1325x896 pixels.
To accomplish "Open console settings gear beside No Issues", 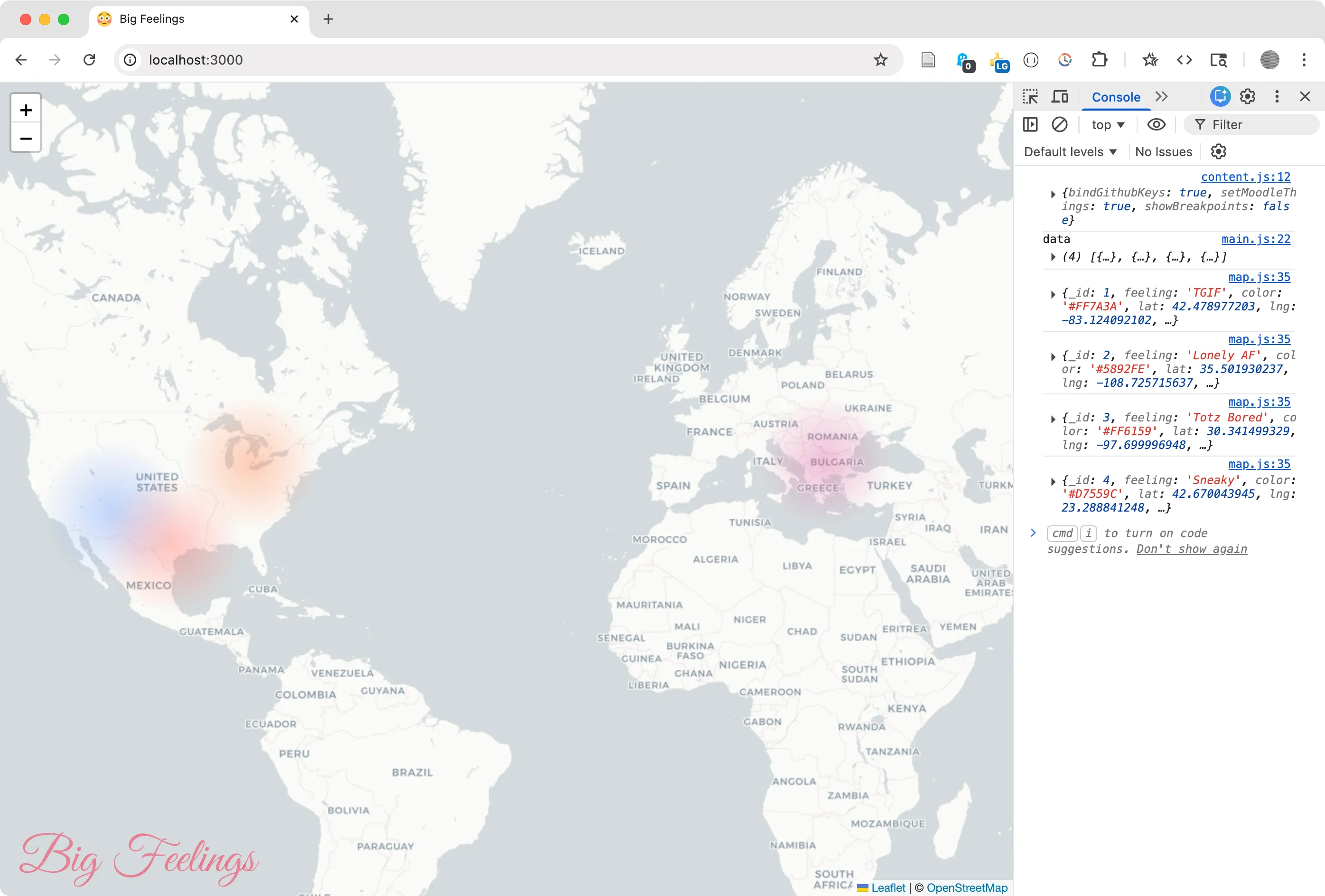I will click(1218, 151).
